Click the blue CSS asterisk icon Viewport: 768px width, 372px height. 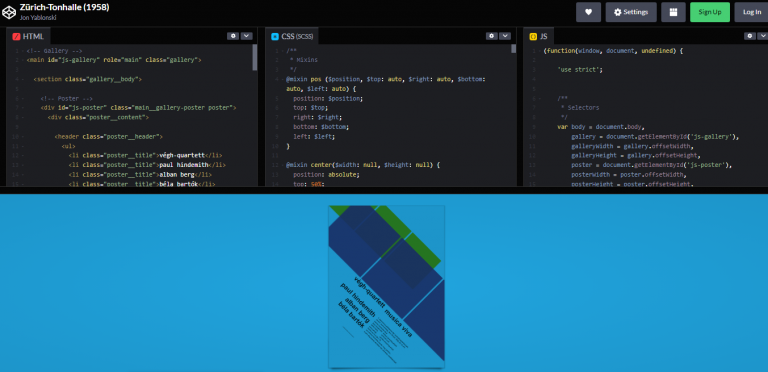pos(275,36)
